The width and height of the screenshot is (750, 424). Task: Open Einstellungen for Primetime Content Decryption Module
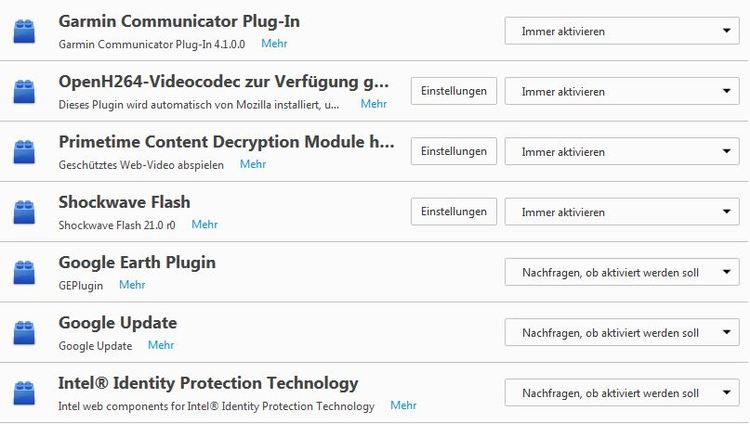(x=454, y=152)
